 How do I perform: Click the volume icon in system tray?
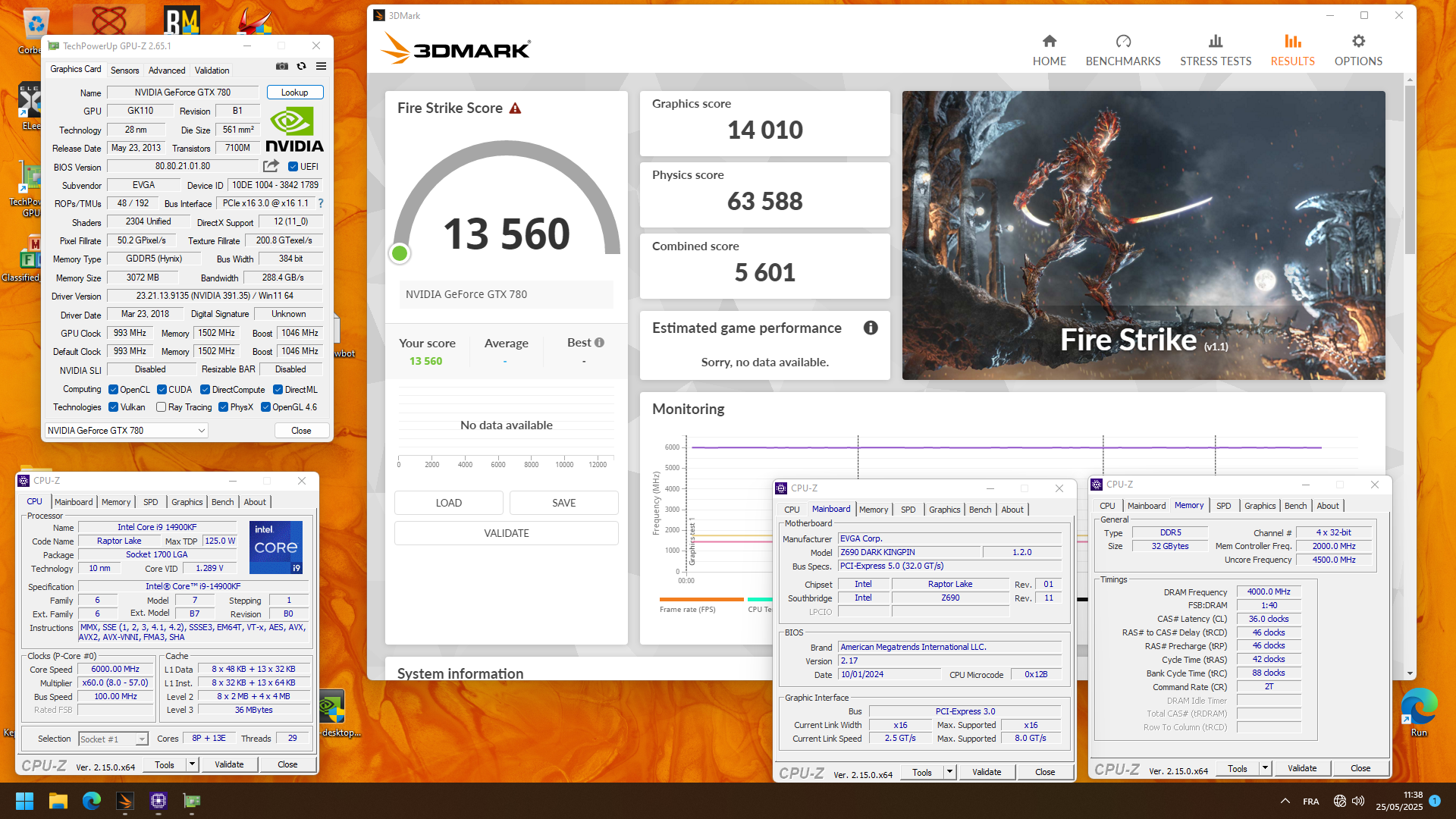point(1358,801)
